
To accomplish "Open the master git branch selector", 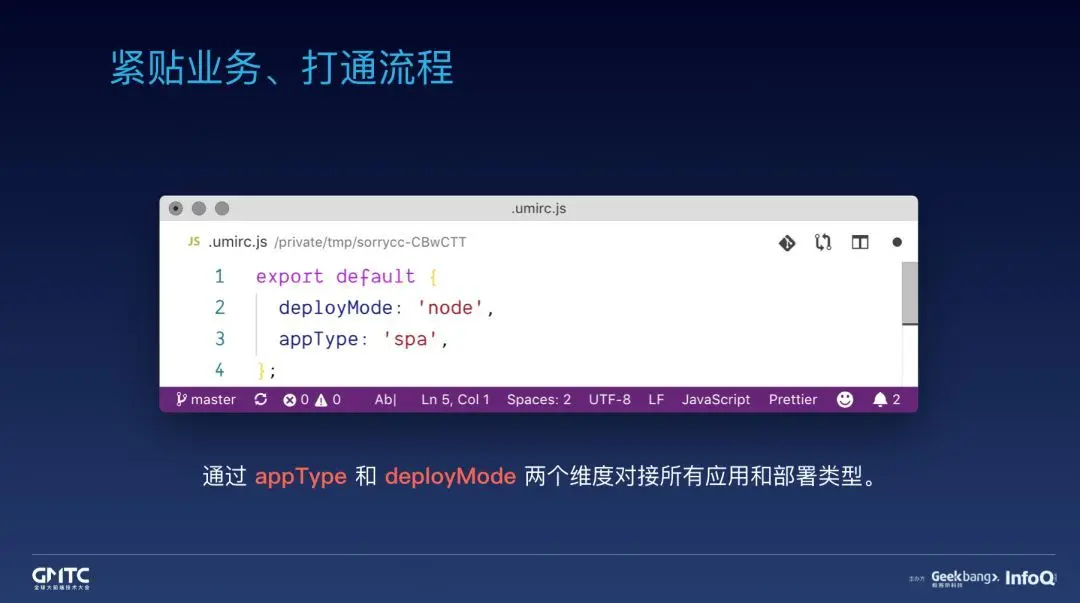I will (x=206, y=400).
